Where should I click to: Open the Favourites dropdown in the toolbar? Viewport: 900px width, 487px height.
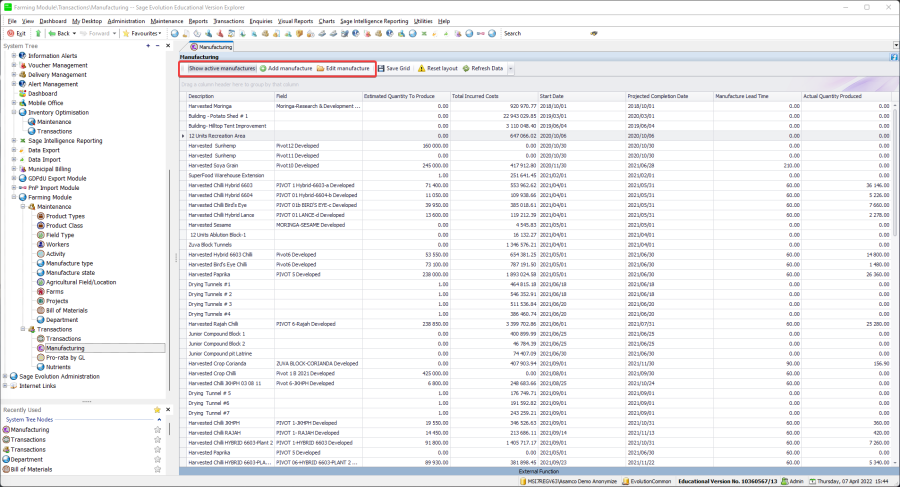point(145,33)
